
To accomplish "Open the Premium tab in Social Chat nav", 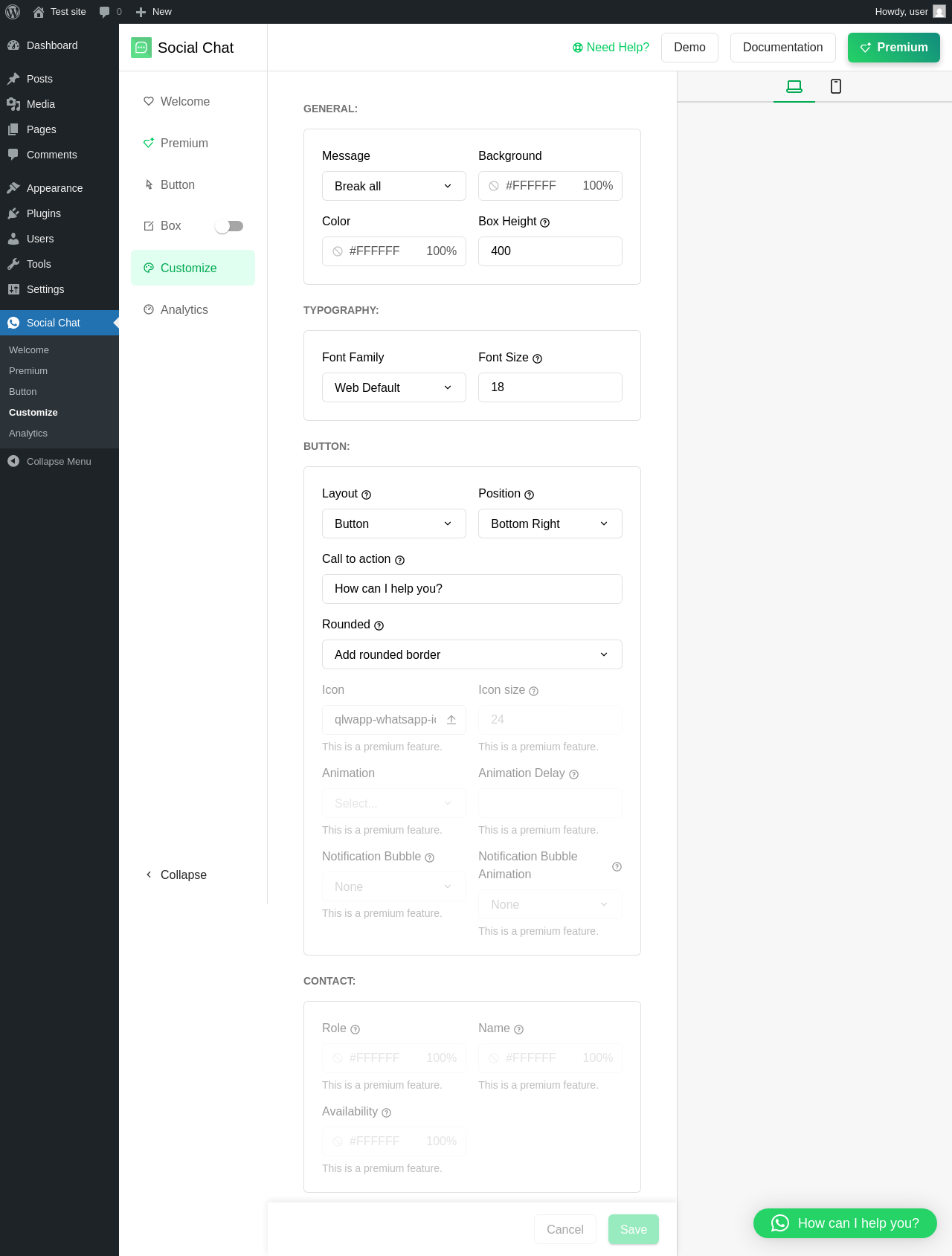I will coord(193,143).
